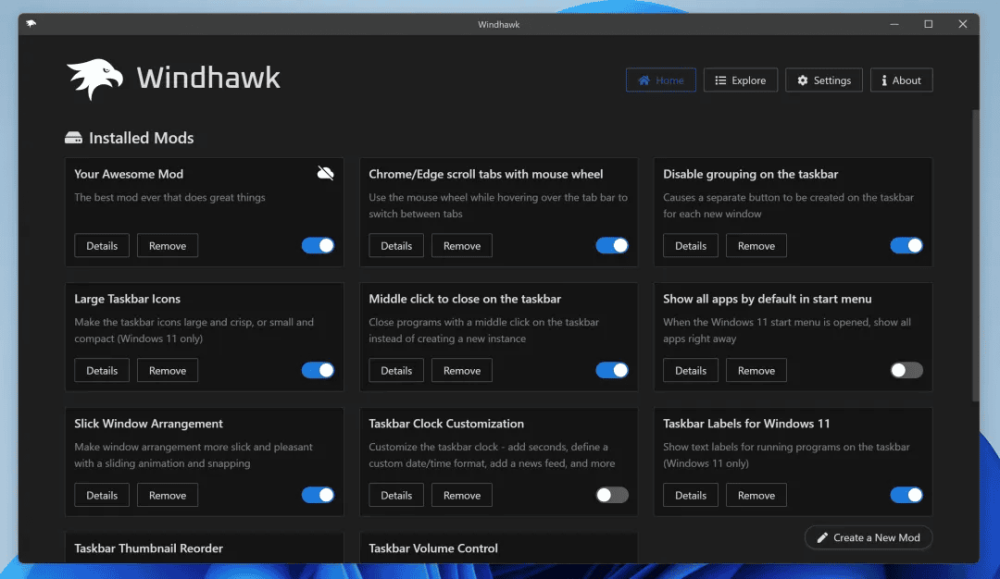Close the Windhawk window

click(x=962, y=24)
